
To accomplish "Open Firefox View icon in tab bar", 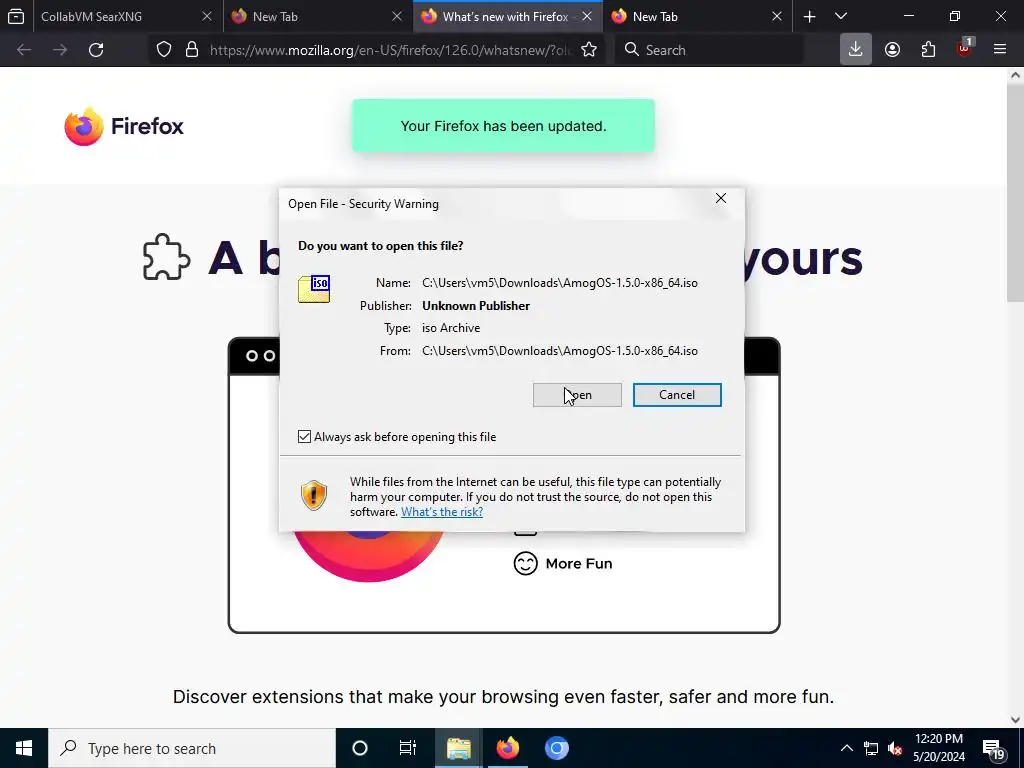I will [16, 16].
